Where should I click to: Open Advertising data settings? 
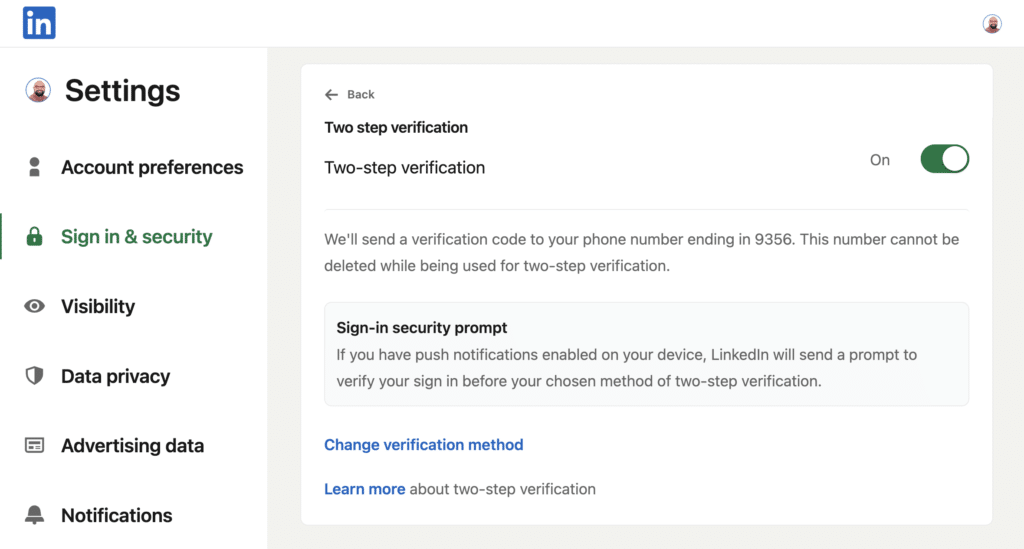point(133,445)
